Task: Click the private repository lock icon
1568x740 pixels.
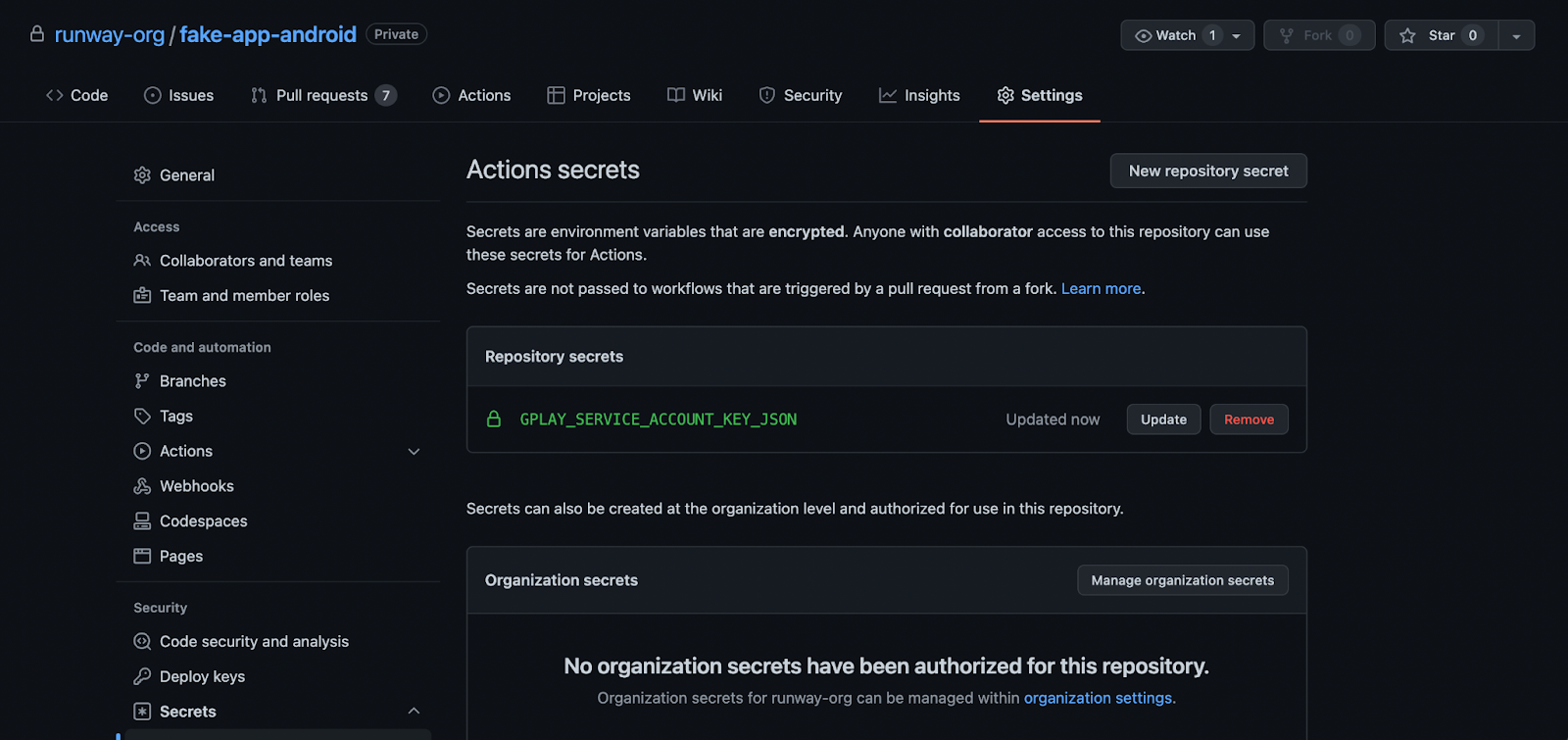Action: point(37,34)
